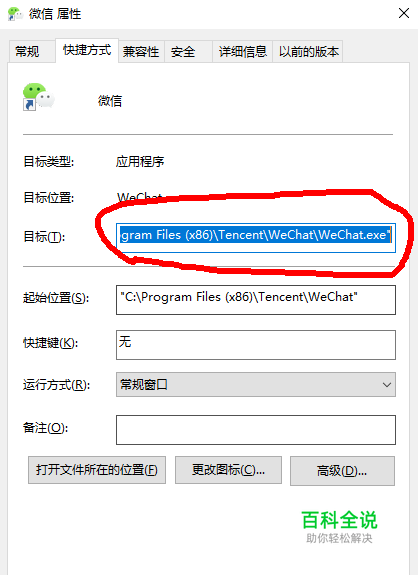
Task: Click the WeChat shortcut icon
Action: 38,97
